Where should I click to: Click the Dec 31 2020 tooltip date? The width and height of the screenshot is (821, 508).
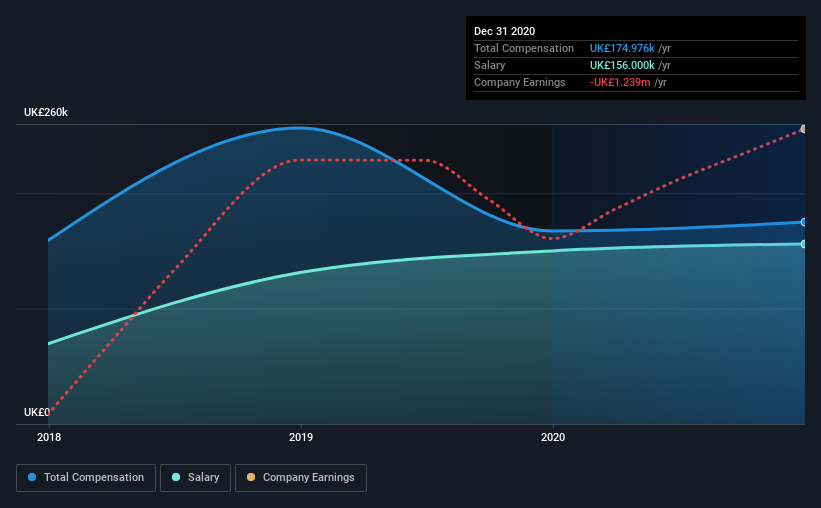(504, 31)
